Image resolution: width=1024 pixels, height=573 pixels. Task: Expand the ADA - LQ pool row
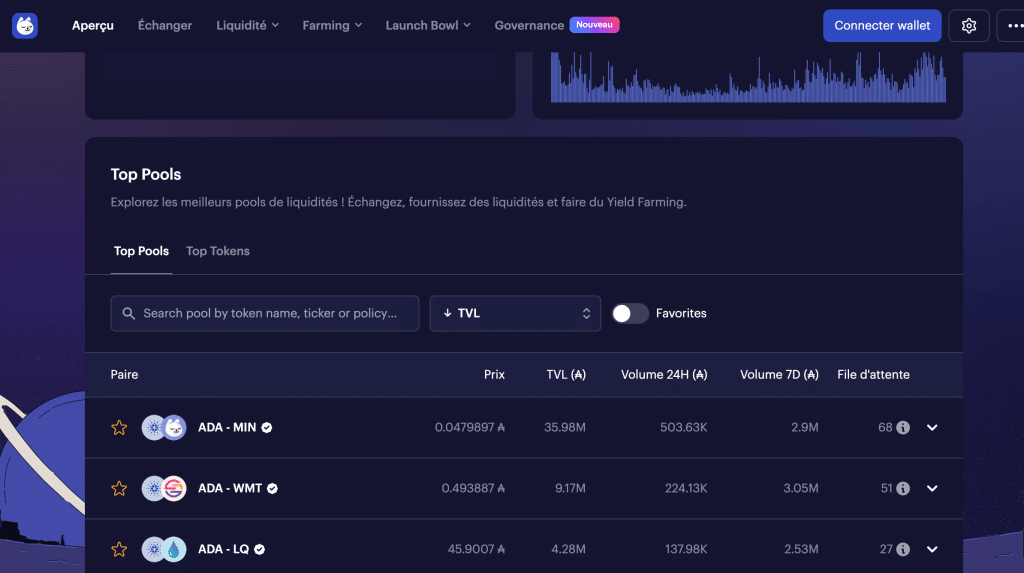pyautogui.click(x=932, y=549)
